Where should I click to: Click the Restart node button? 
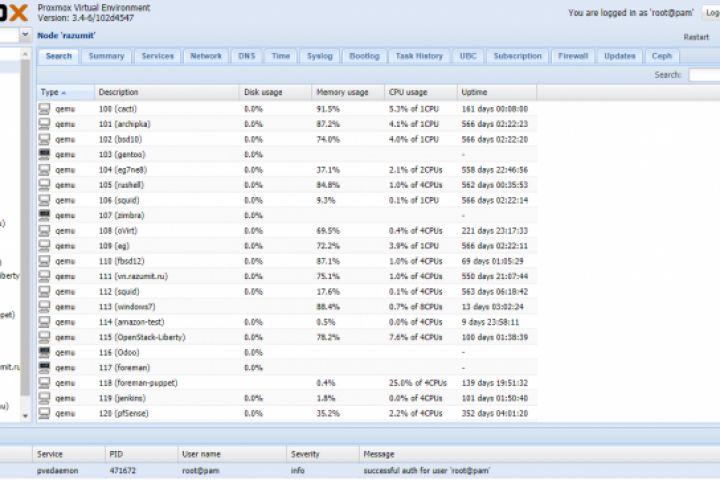[696, 37]
